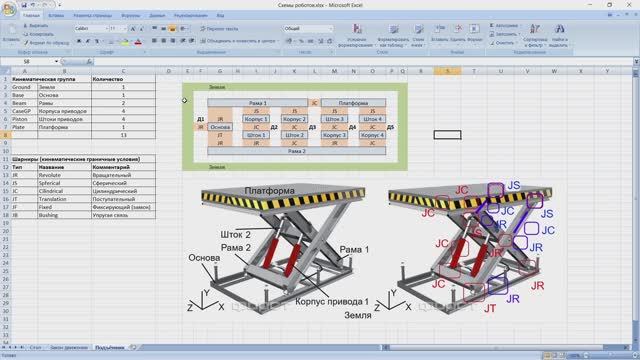Expand Merge & Center (Объединить) dropdown arrow
The image size is (640, 360).
[278, 41]
